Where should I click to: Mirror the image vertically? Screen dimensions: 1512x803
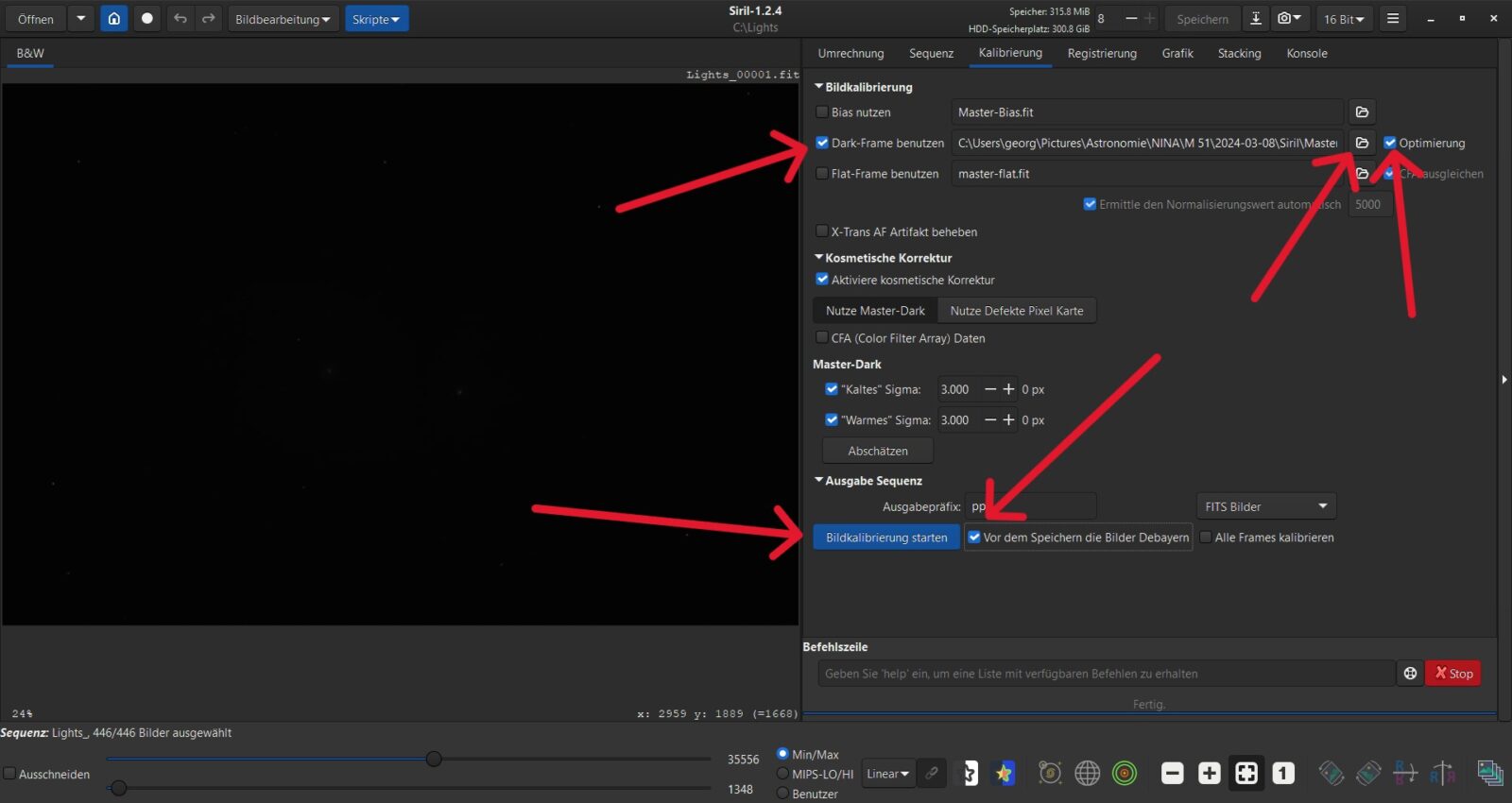point(1442,774)
